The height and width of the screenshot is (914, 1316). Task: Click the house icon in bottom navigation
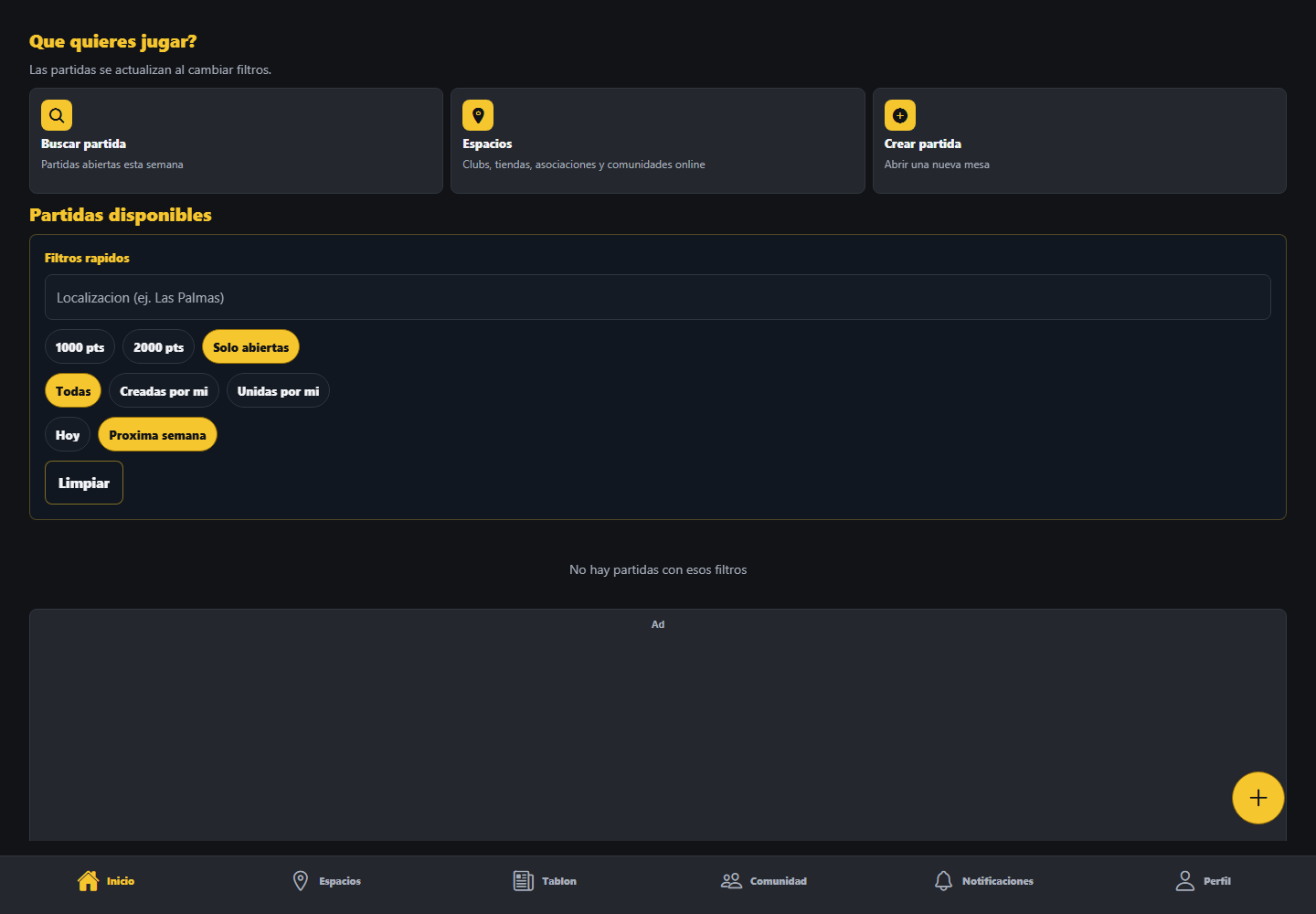pyautogui.click(x=88, y=880)
